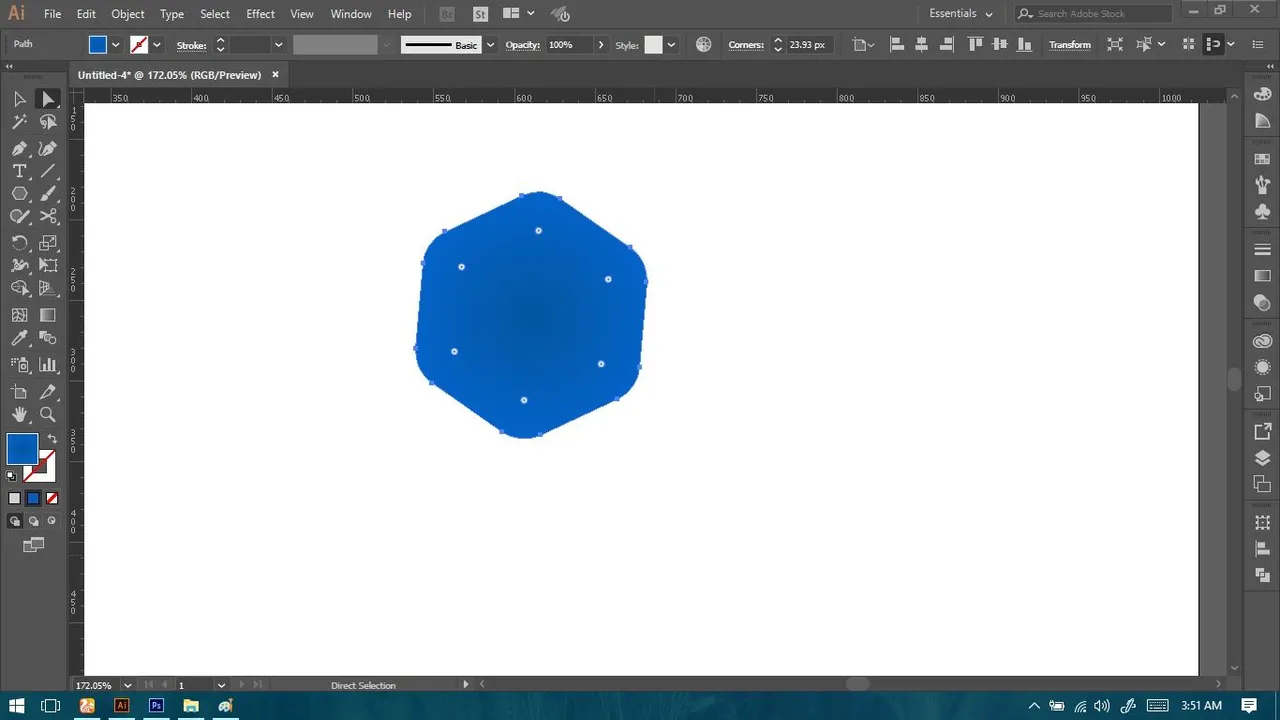Screen dimensions: 1280x720
Task: Enable Draw Normal mode
Action: (x=14, y=521)
